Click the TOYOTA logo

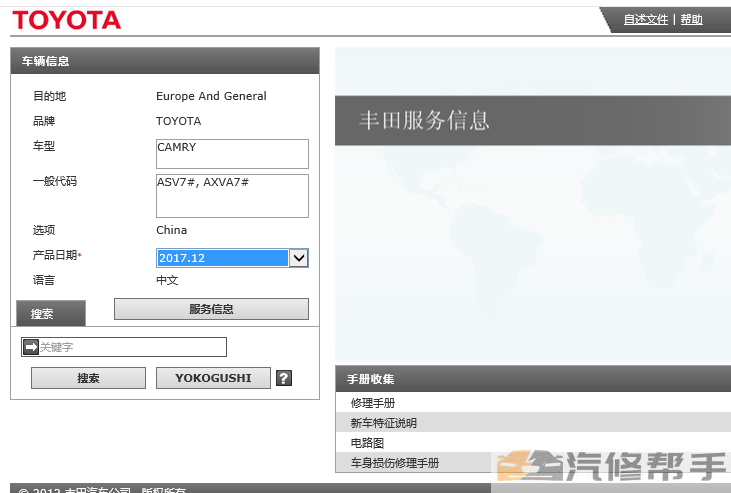point(66,20)
